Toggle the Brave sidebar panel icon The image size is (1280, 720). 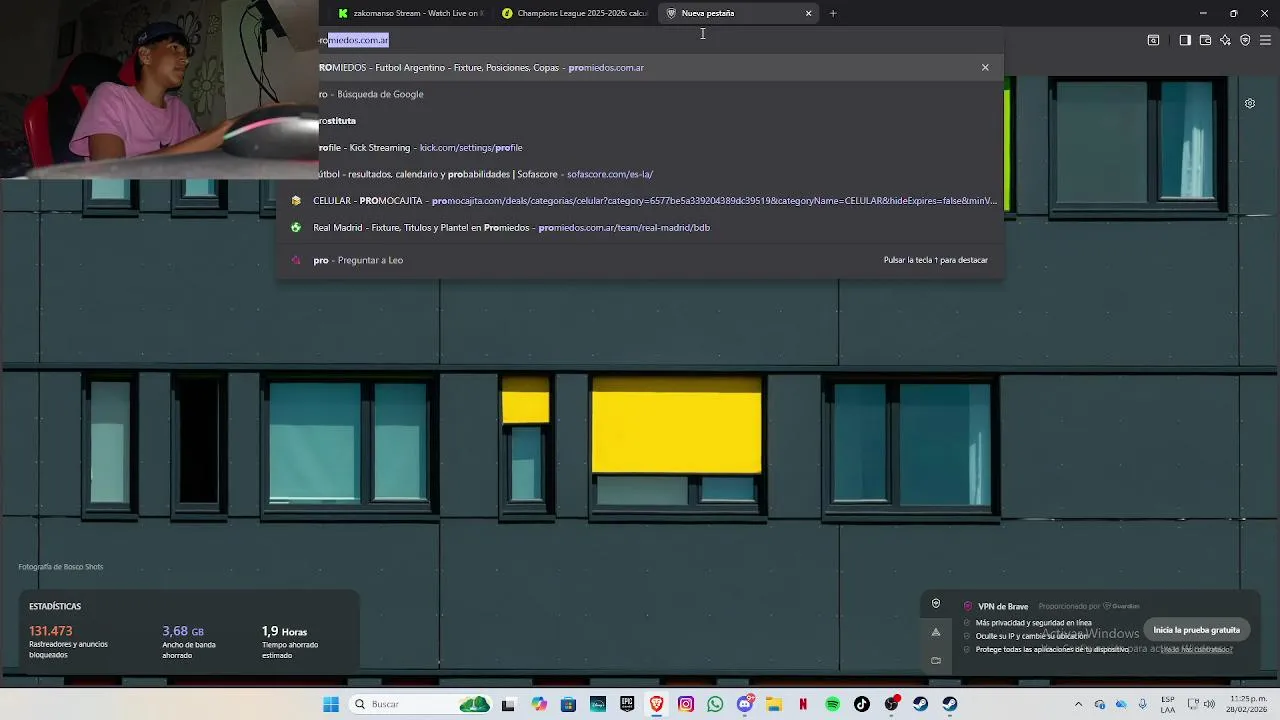coord(1185,40)
